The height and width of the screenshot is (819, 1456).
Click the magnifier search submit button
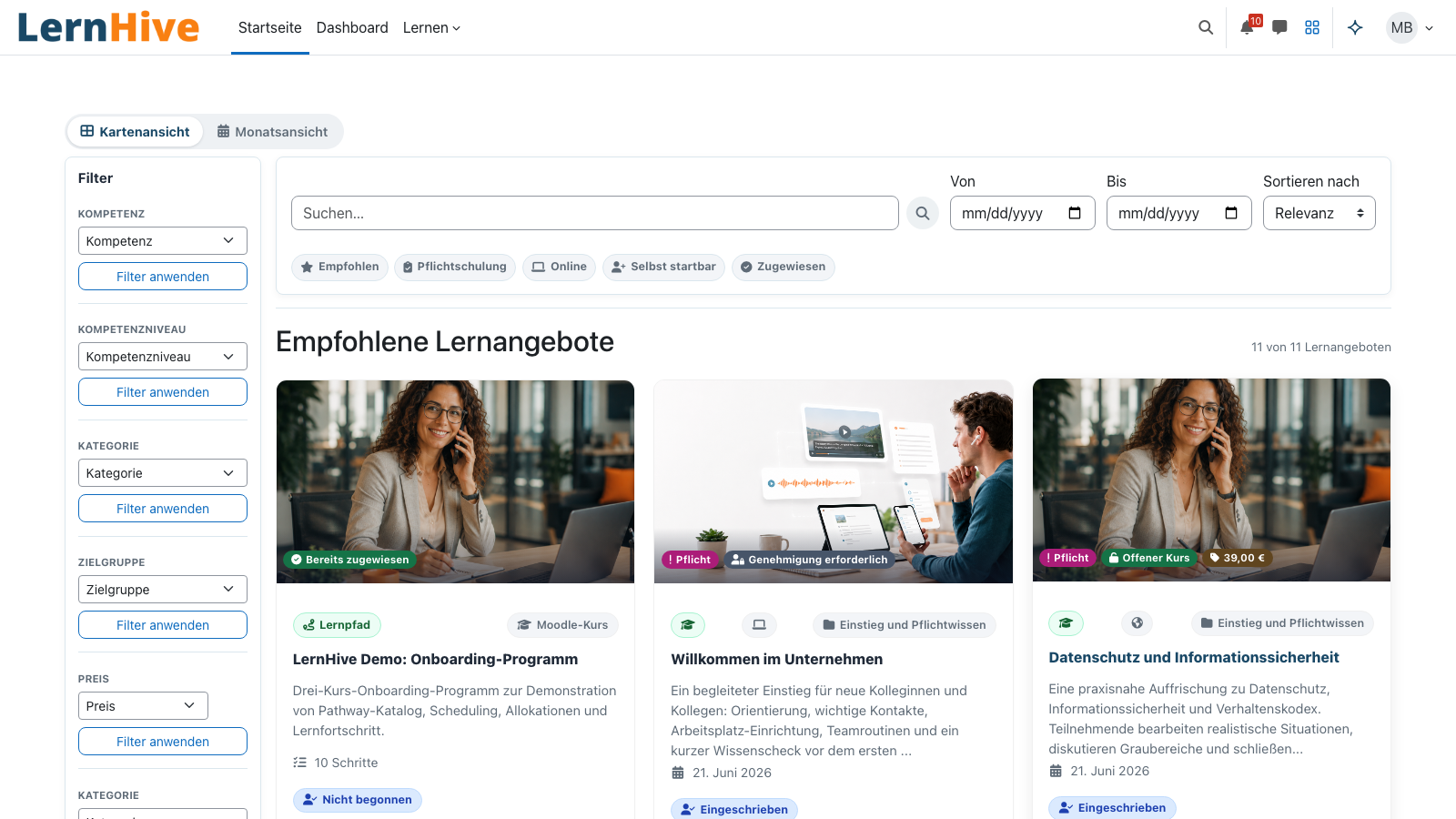pos(923,213)
